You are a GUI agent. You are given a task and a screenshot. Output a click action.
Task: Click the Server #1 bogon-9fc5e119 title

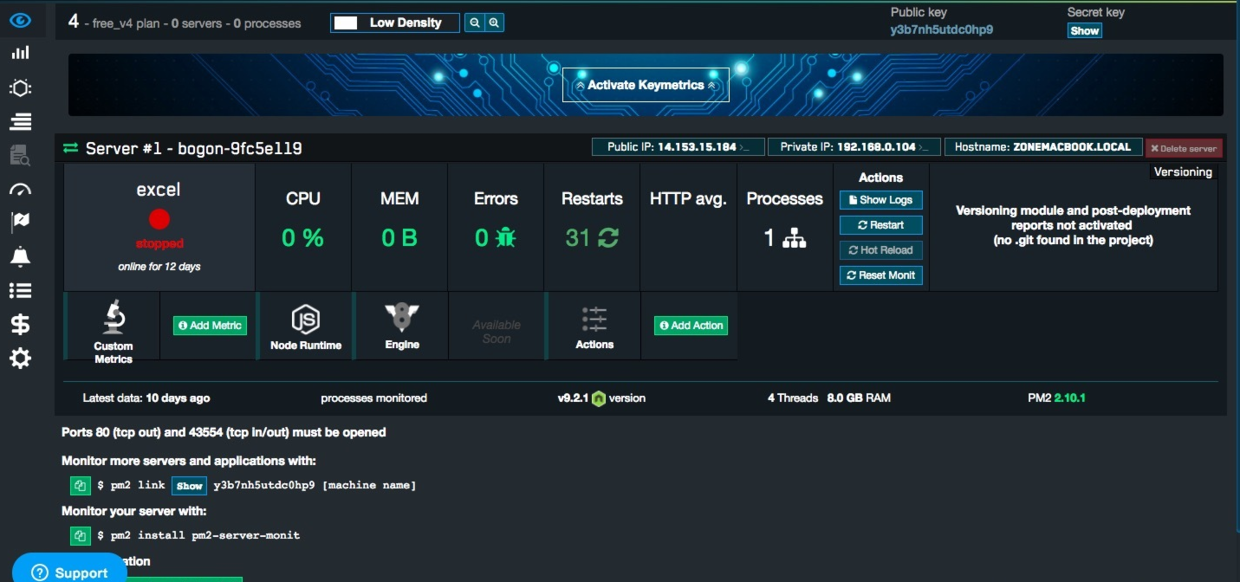click(x=194, y=148)
